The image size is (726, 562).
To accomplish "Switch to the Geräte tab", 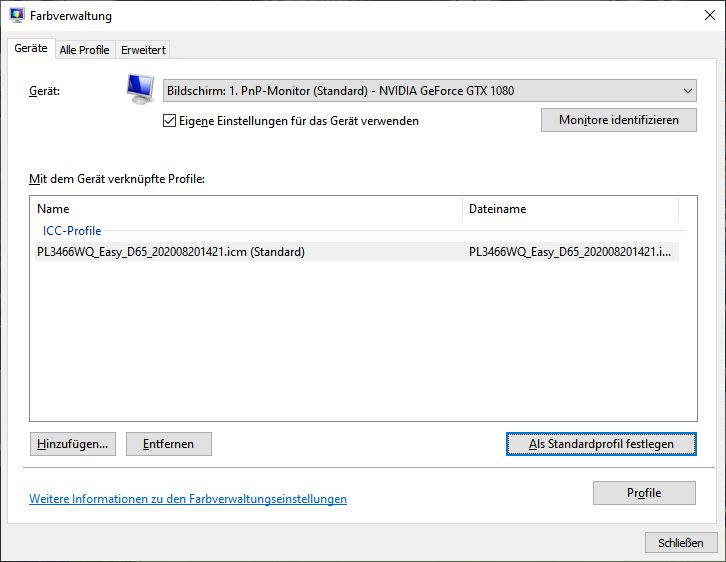I will point(31,48).
